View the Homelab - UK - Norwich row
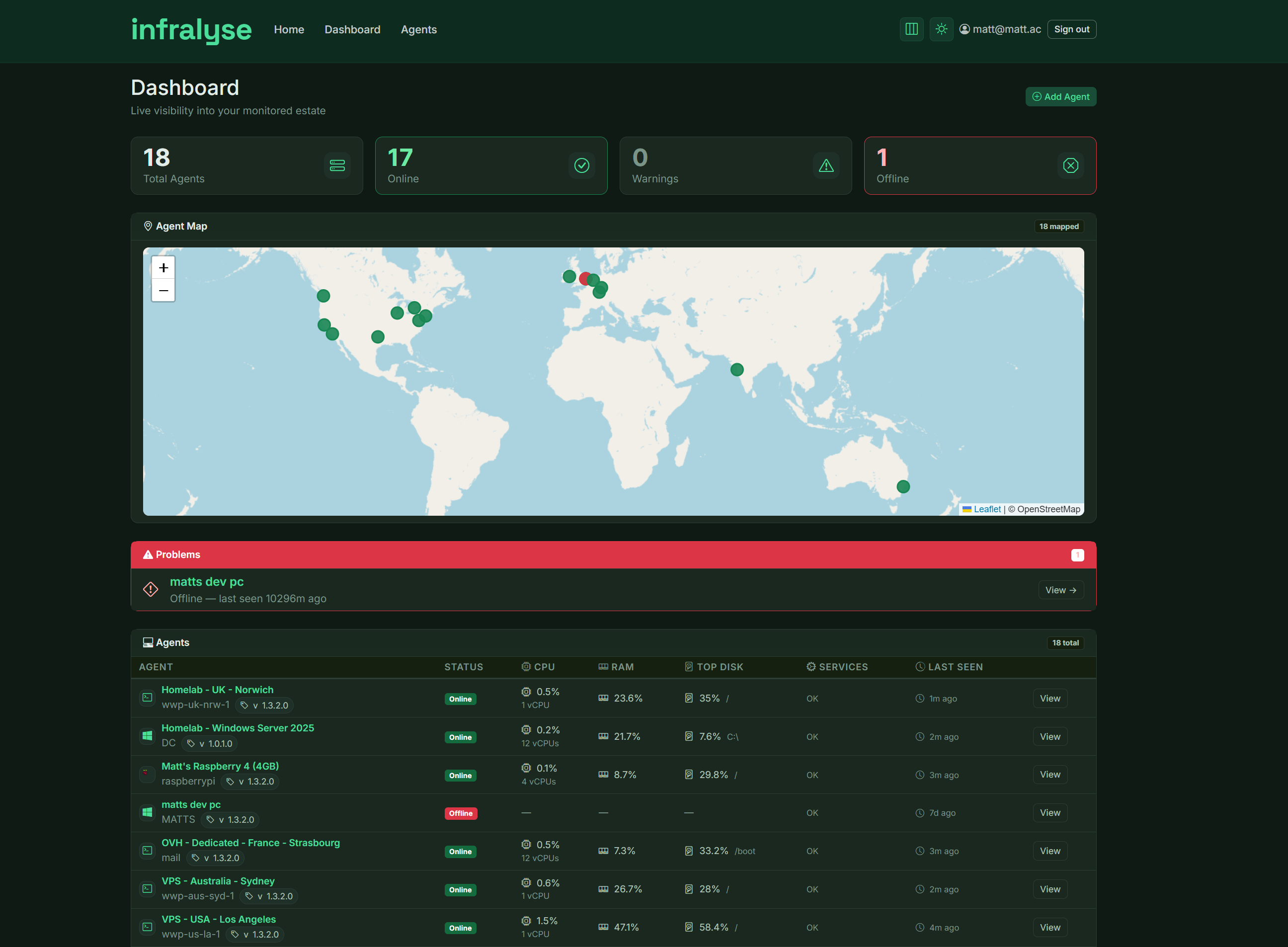The width and height of the screenshot is (1288, 947). click(x=1049, y=698)
